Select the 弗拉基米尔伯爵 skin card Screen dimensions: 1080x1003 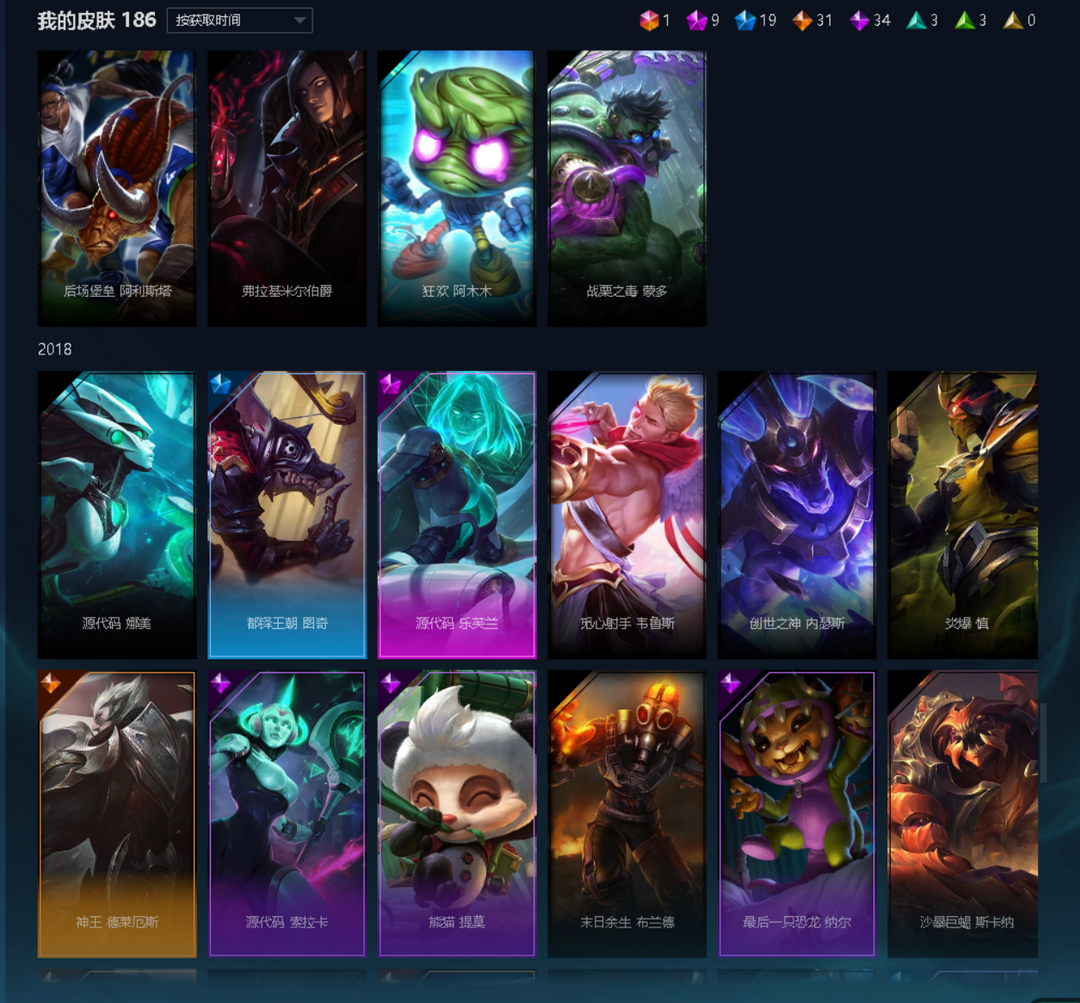[x=287, y=187]
